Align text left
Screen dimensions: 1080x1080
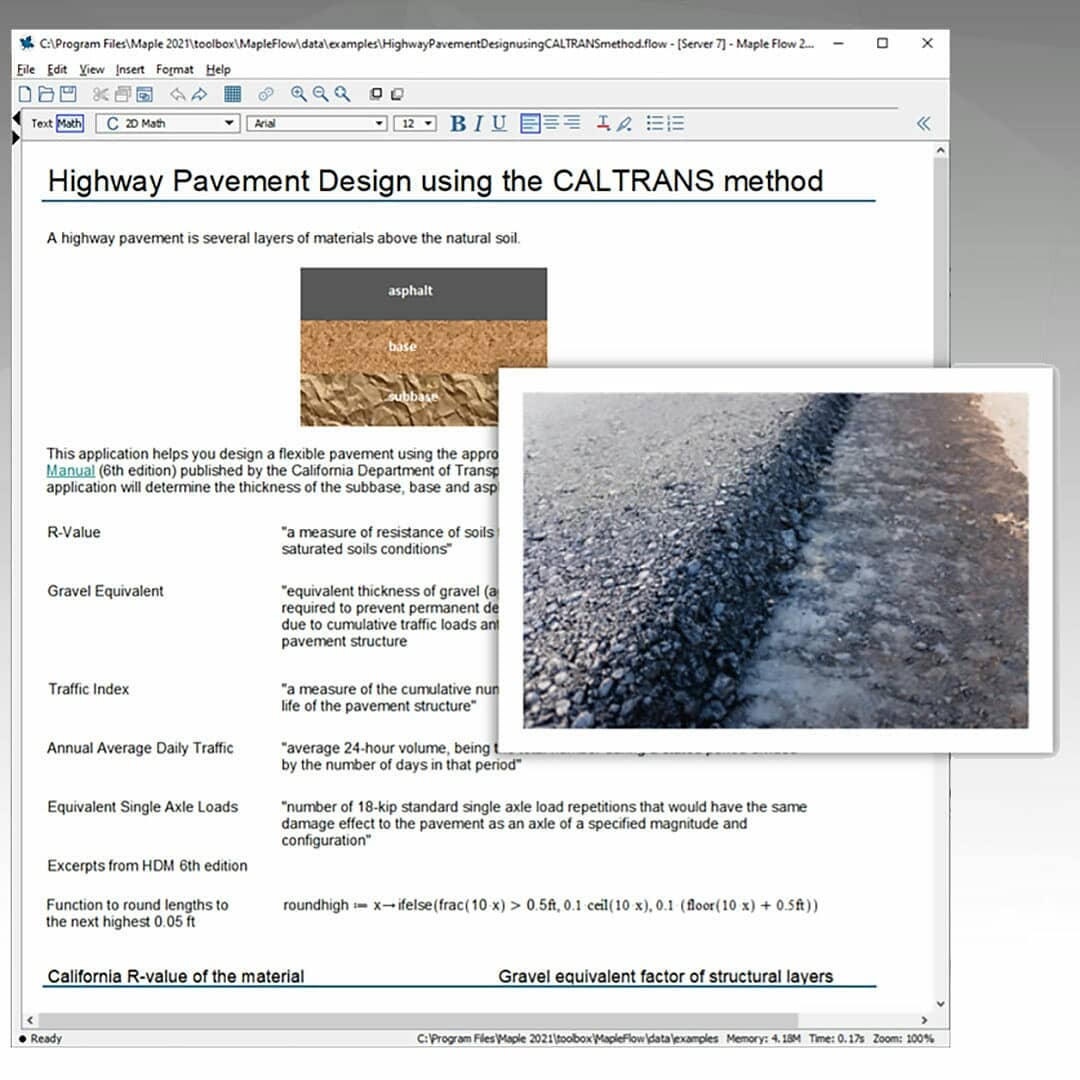pyautogui.click(x=530, y=123)
